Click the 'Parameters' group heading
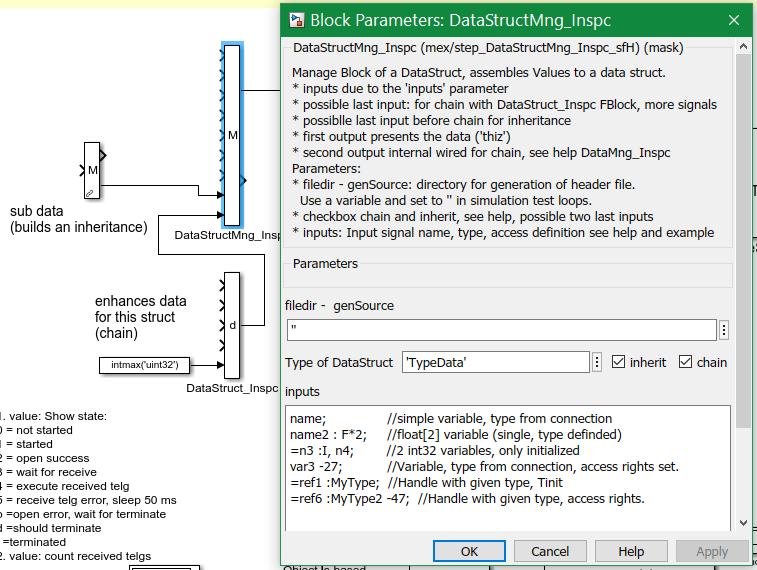Image resolution: width=757 pixels, height=570 pixels. (x=325, y=264)
